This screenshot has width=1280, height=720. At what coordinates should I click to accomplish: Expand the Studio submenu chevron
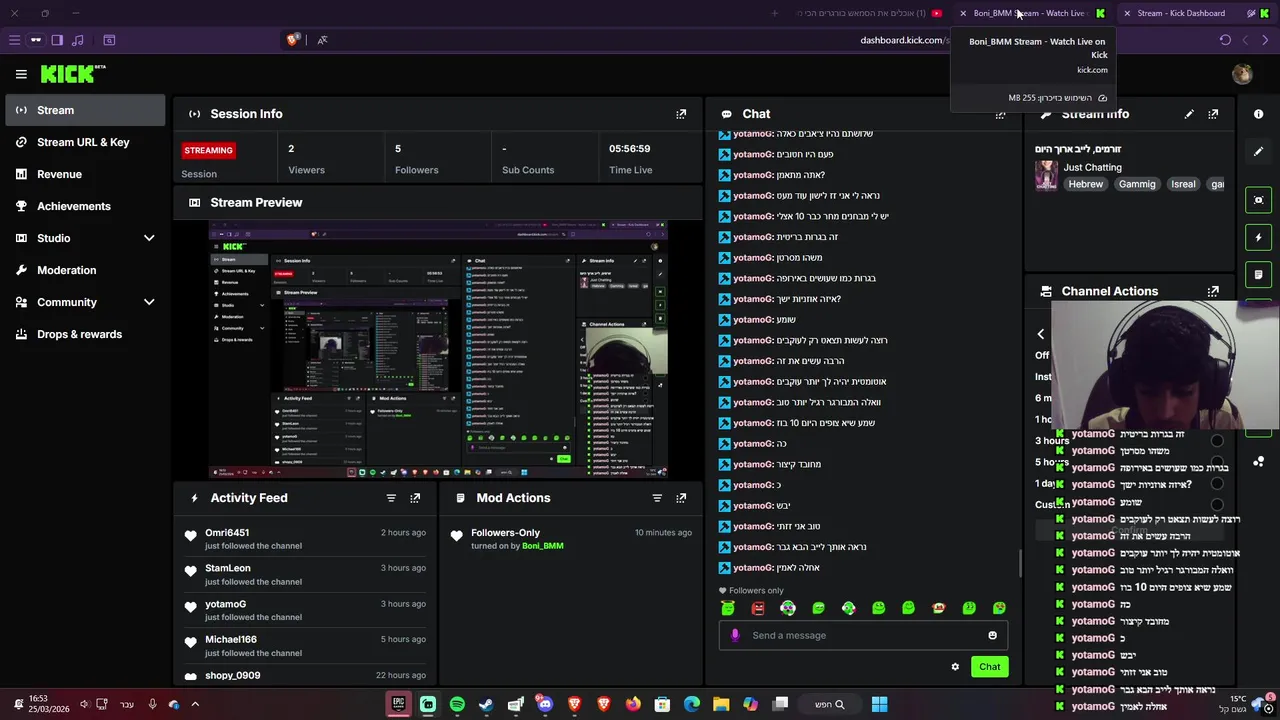click(149, 238)
